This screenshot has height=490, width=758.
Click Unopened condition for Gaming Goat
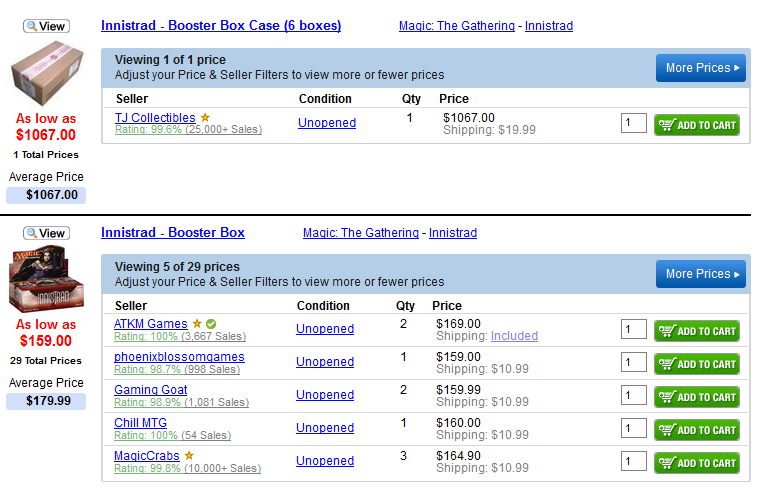click(325, 394)
